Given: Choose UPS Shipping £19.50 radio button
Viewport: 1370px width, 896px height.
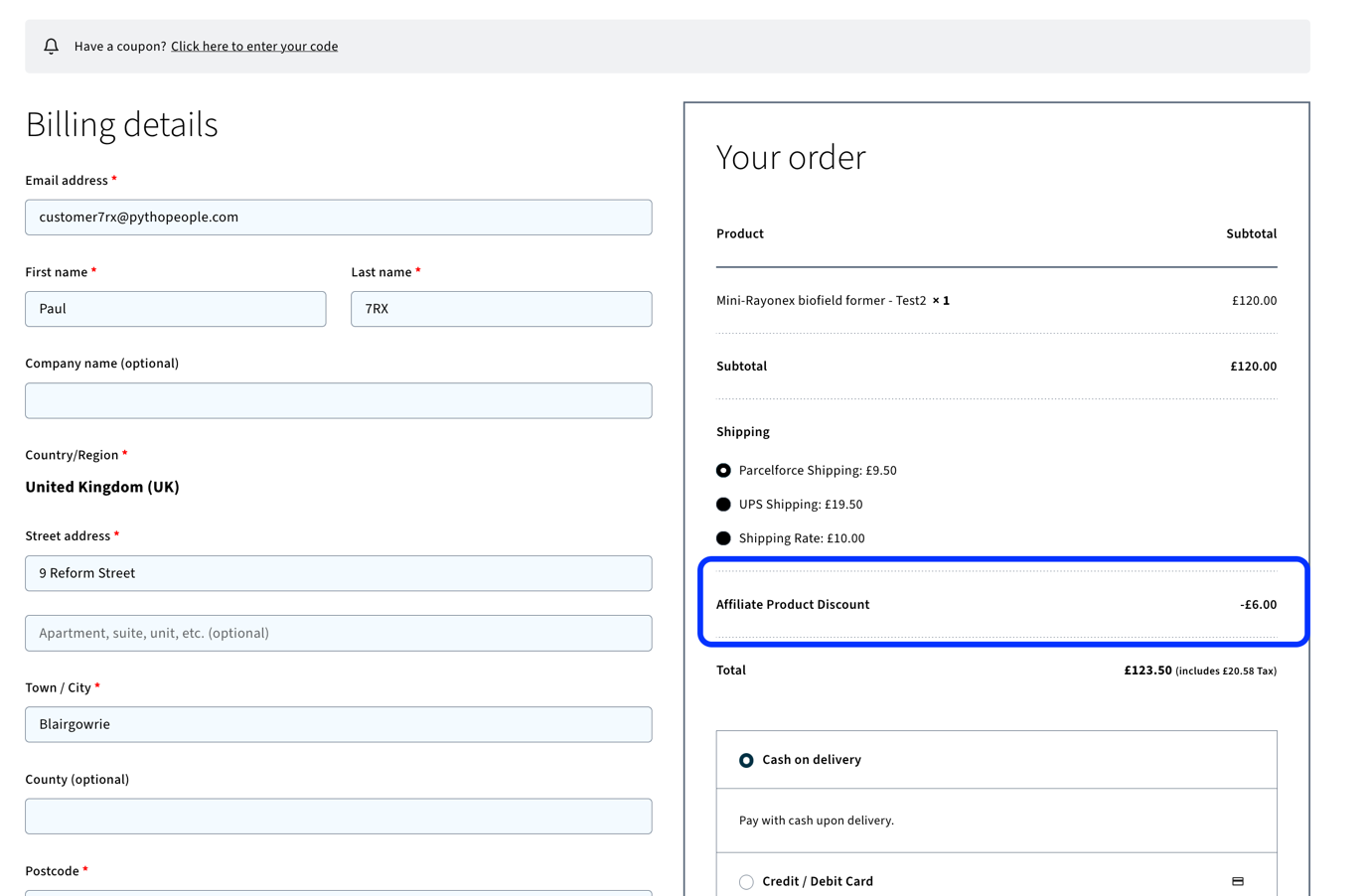Looking at the screenshot, I should [x=723, y=504].
